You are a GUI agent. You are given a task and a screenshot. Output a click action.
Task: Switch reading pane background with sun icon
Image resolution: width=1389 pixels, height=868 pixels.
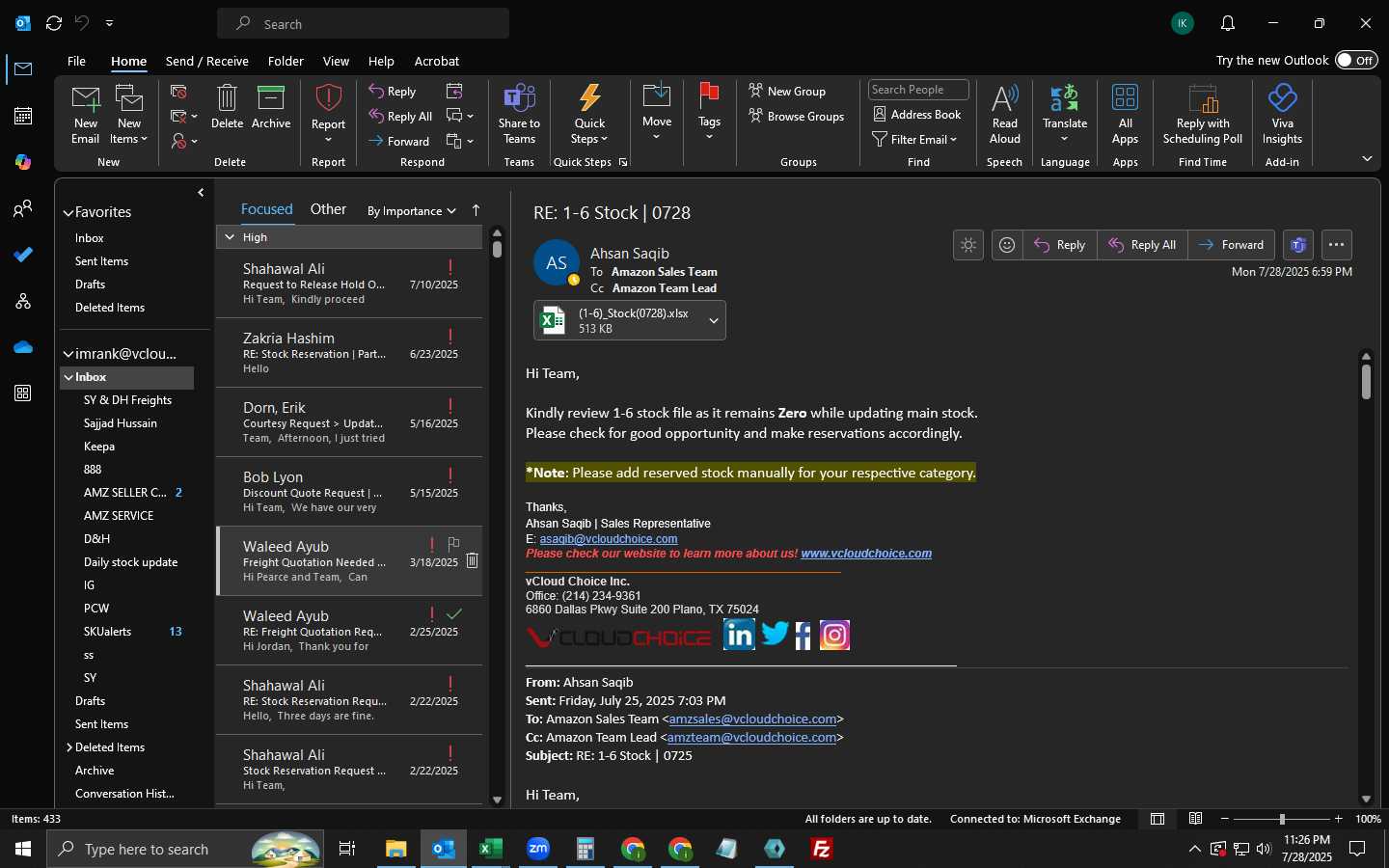tap(968, 245)
